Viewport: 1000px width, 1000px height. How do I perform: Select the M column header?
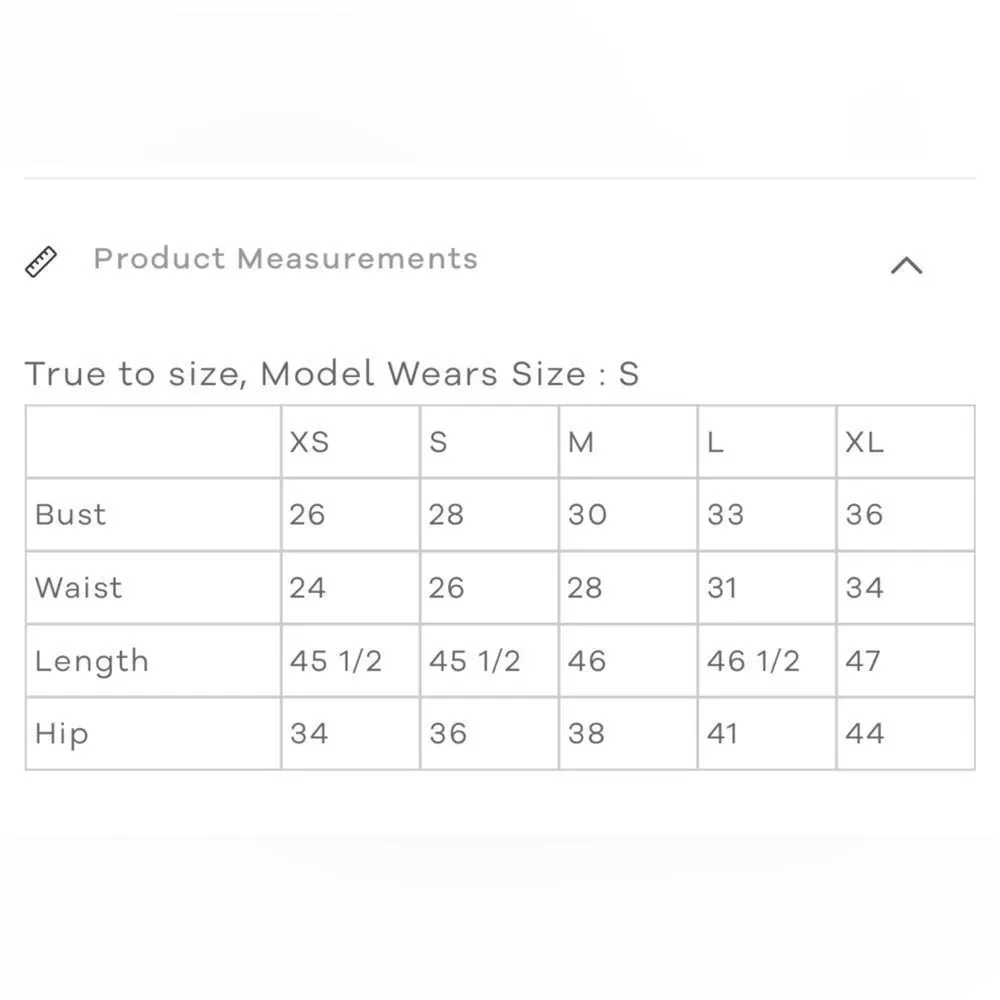tap(581, 442)
